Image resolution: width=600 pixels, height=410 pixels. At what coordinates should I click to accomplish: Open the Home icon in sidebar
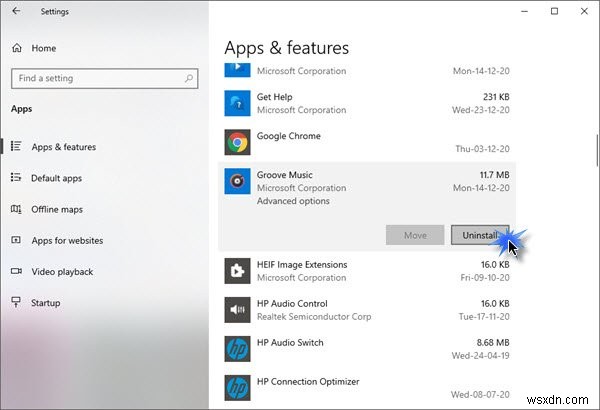[x=17, y=48]
